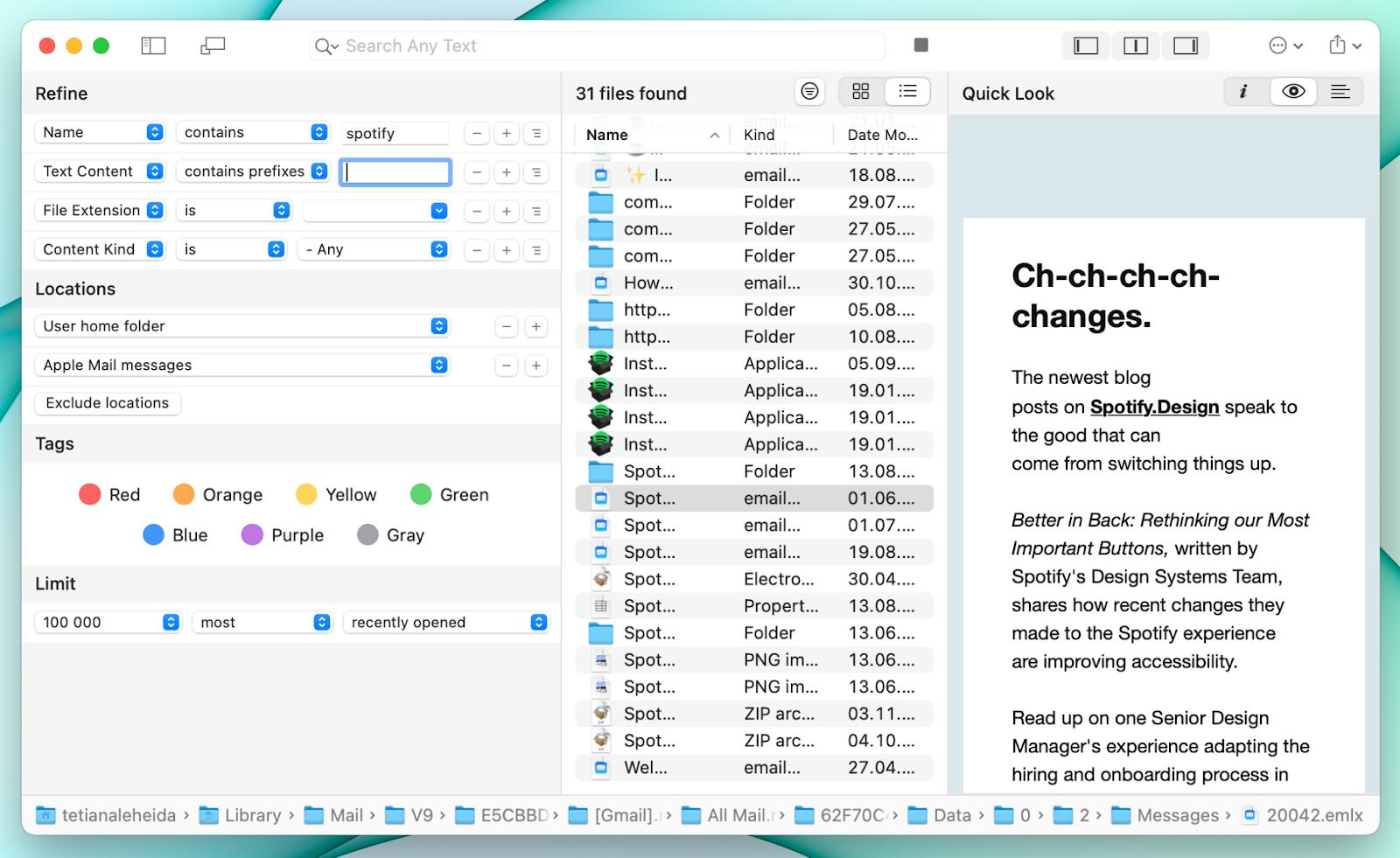Open options menu for File Extension row
The height and width of the screenshot is (858, 1400).
pos(536,212)
